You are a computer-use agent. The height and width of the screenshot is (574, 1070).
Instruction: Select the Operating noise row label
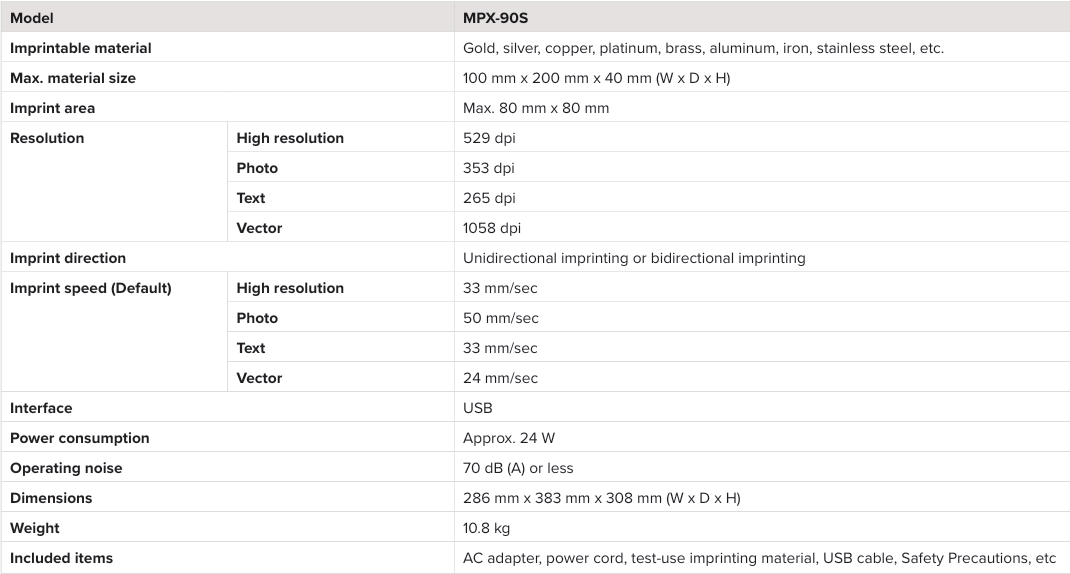[66, 468]
